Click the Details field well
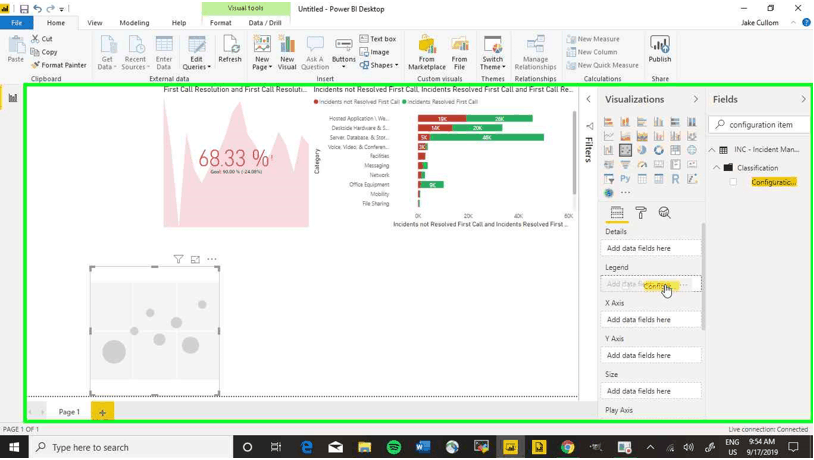 651,248
